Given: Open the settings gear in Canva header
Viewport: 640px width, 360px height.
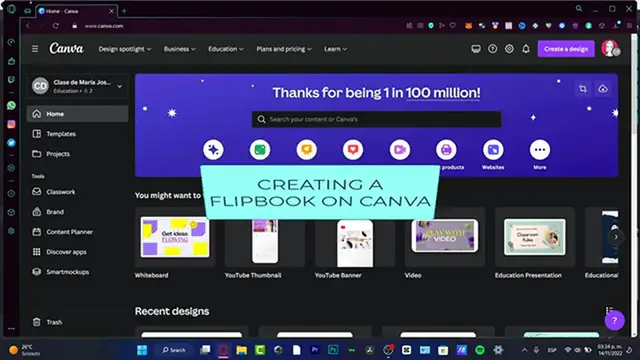Looking at the screenshot, I should tap(509, 49).
